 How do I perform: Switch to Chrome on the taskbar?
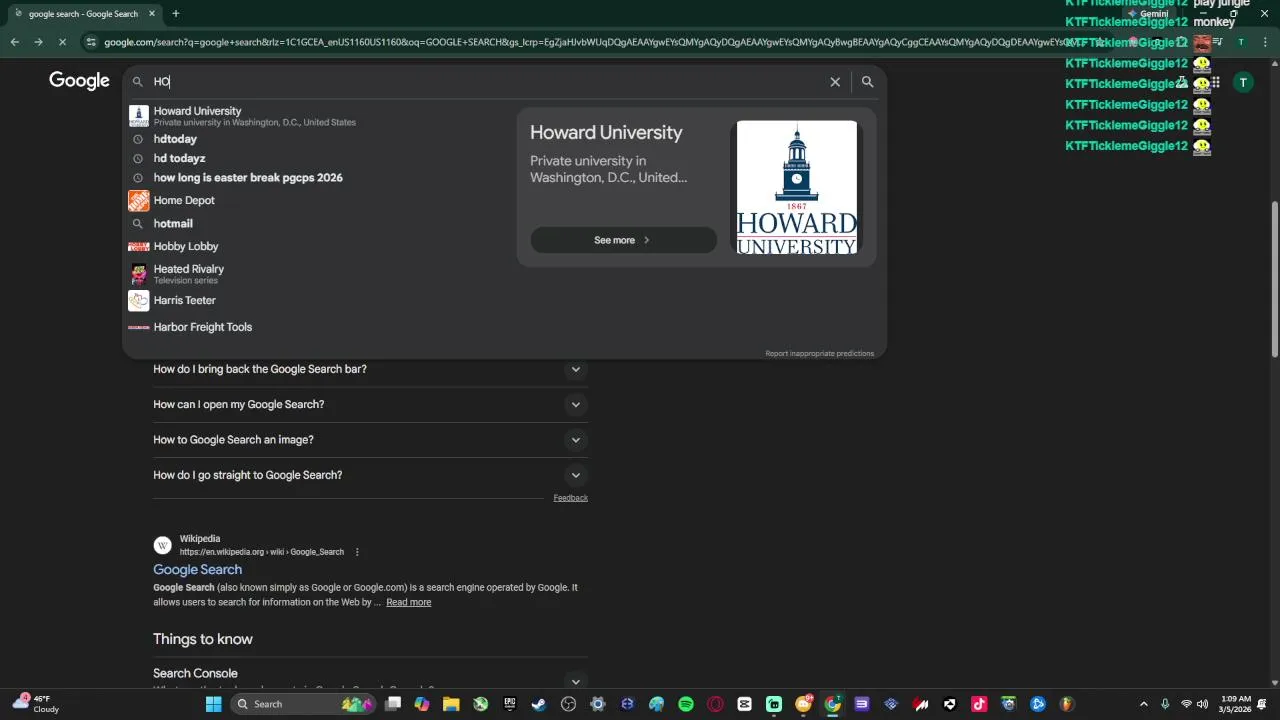pyautogui.click(x=832, y=704)
